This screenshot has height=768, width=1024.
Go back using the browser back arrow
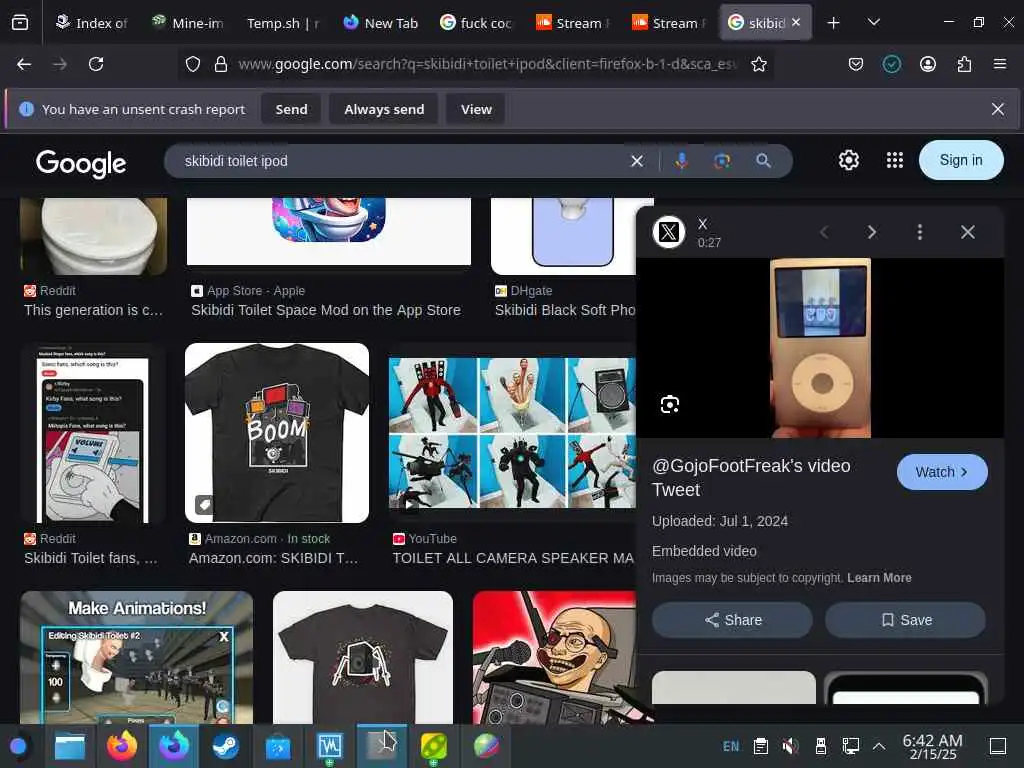[24, 64]
